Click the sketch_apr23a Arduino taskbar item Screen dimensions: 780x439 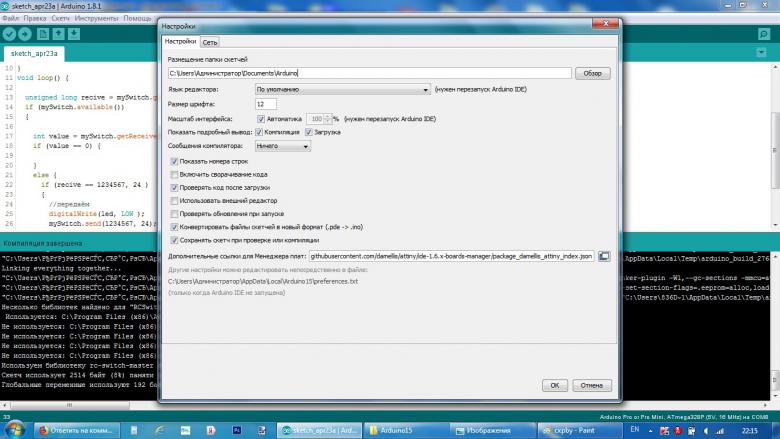coord(319,431)
